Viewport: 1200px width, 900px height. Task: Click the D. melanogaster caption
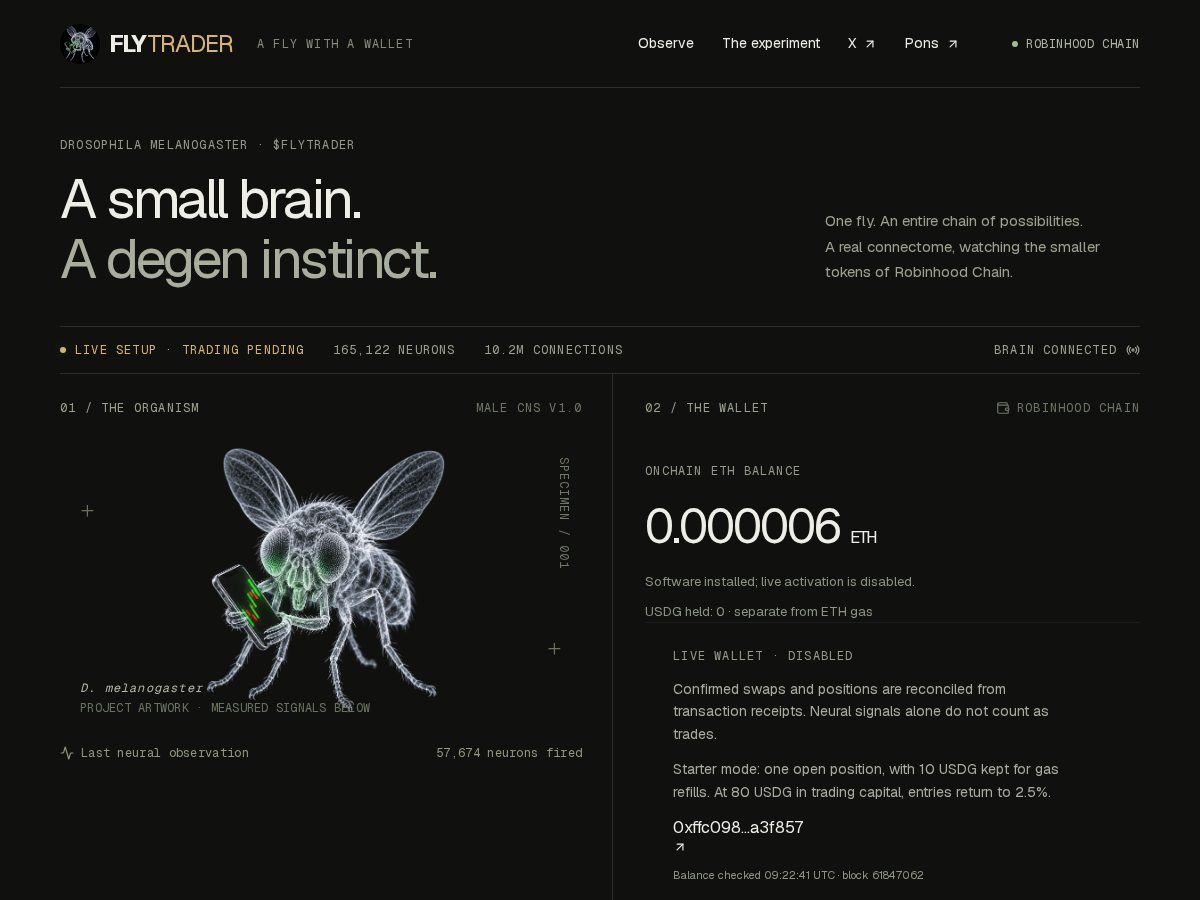(x=141, y=688)
